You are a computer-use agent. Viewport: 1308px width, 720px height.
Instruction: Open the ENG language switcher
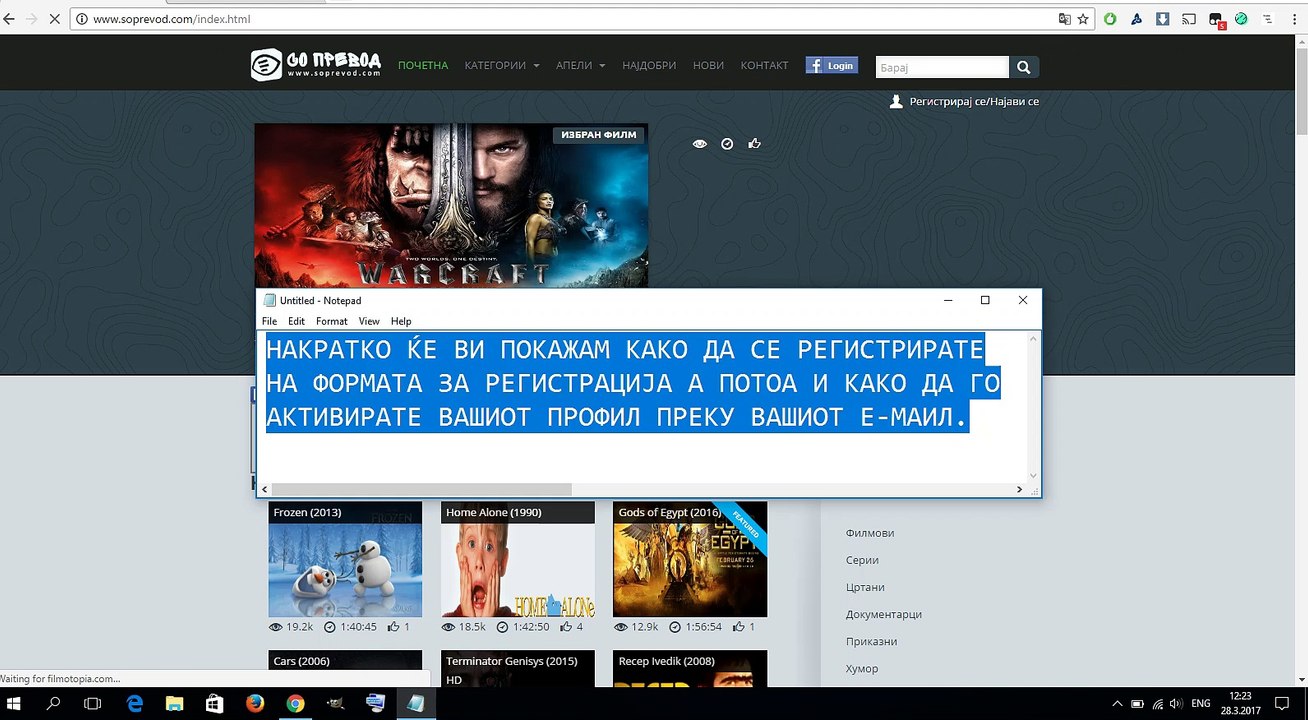(x=1202, y=704)
